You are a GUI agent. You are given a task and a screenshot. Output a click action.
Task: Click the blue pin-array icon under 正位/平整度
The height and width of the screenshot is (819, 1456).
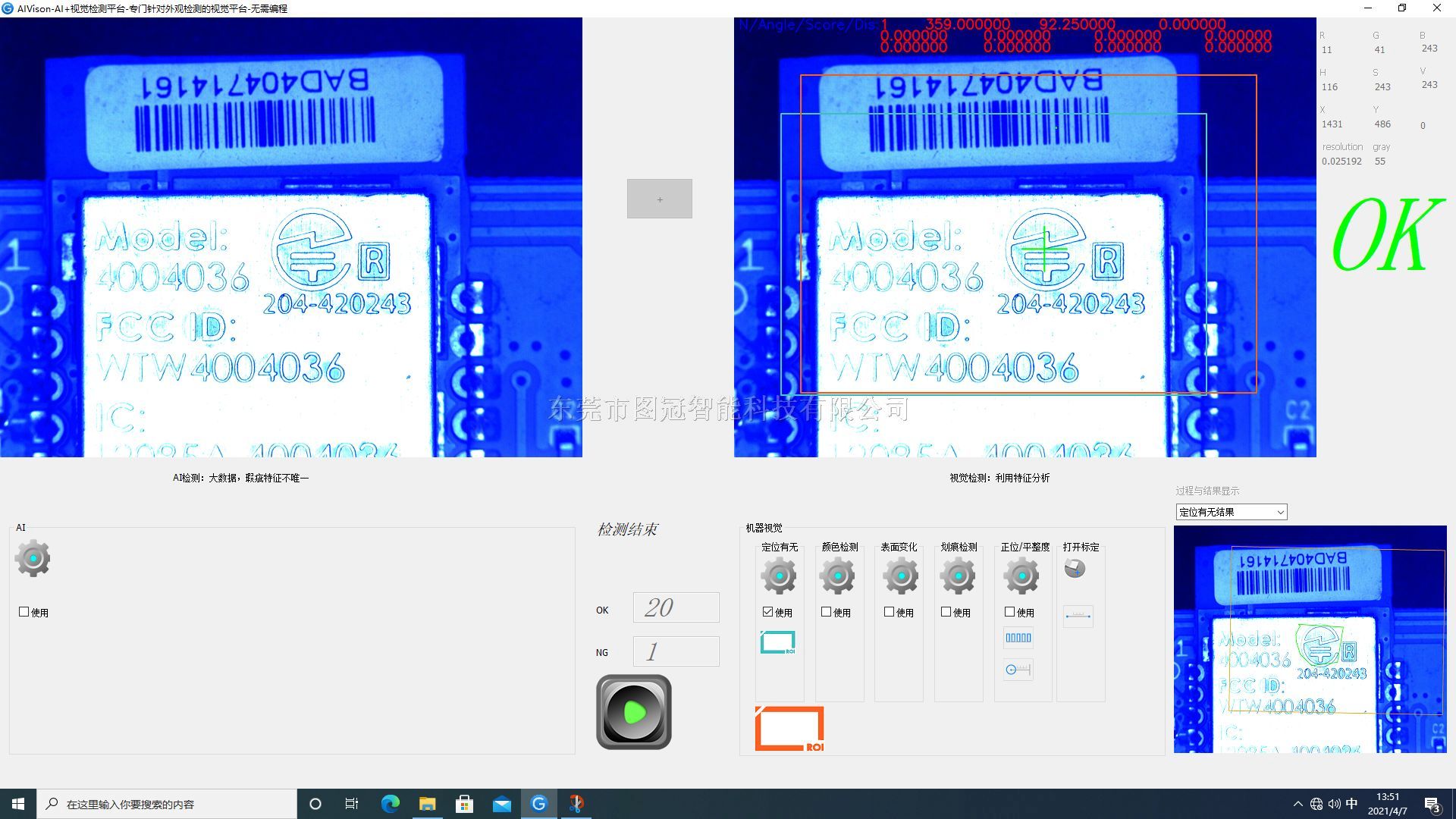tap(1018, 638)
